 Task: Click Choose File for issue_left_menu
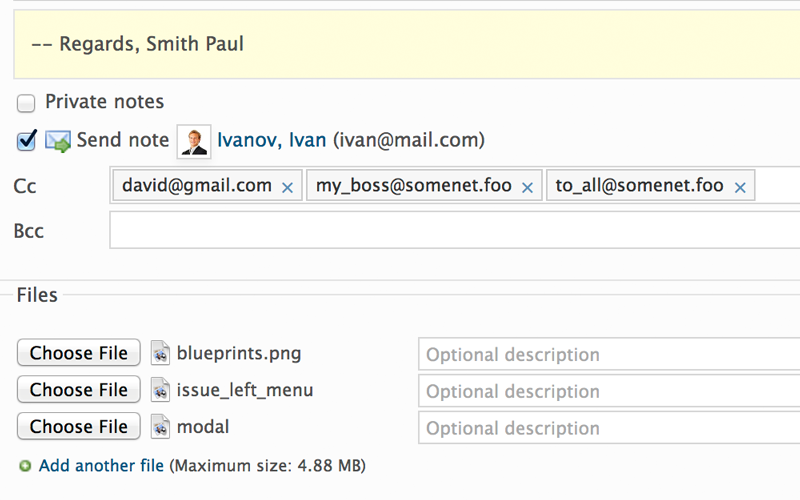pyautogui.click(x=79, y=390)
